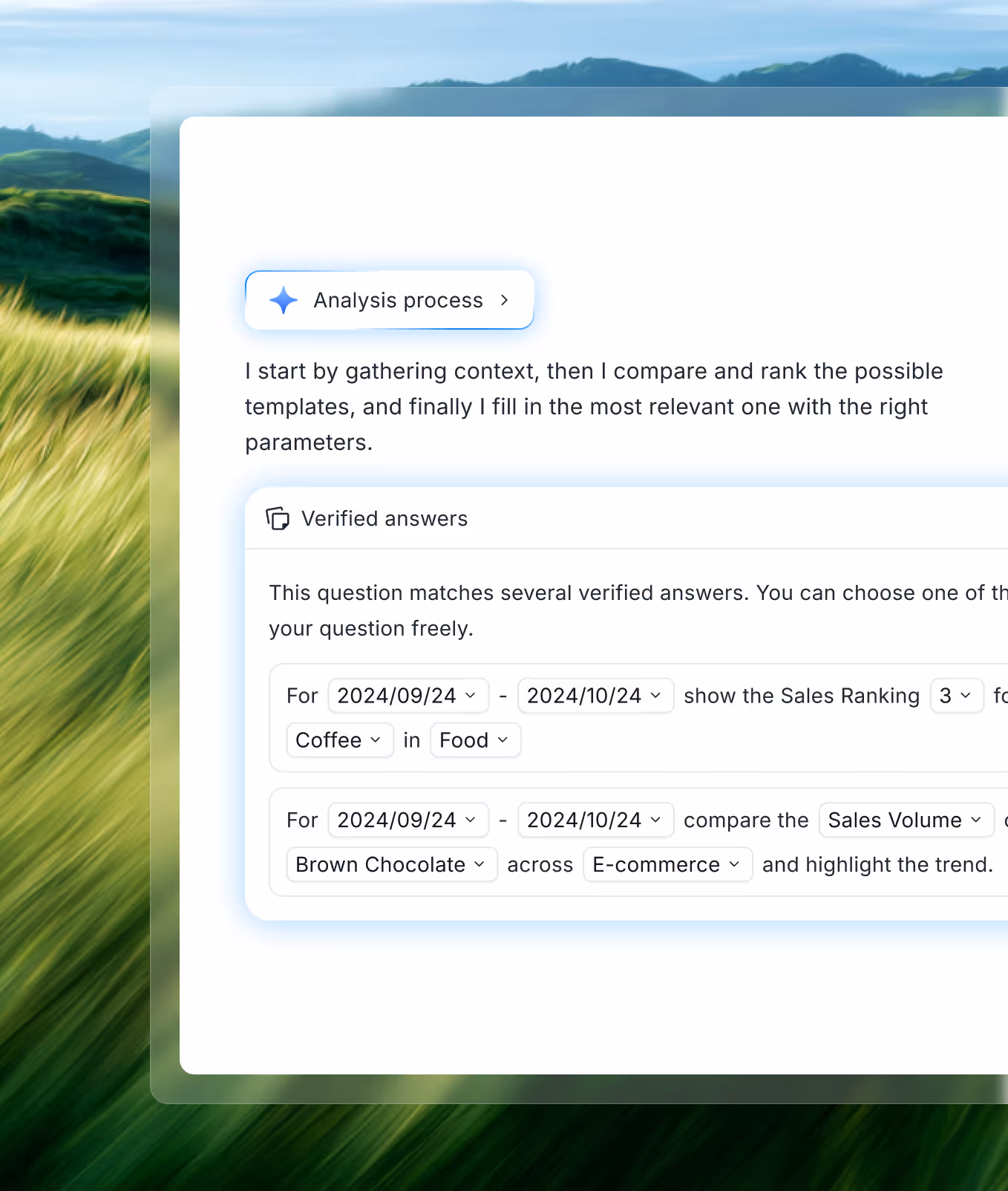Choose the "and highlight the trend" template text

[877, 864]
